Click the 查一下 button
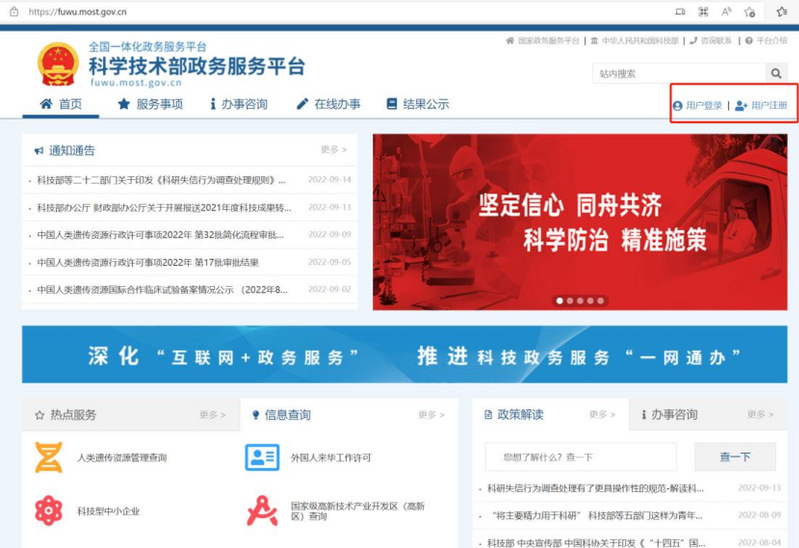This screenshot has height=548, width=799. [x=735, y=457]
